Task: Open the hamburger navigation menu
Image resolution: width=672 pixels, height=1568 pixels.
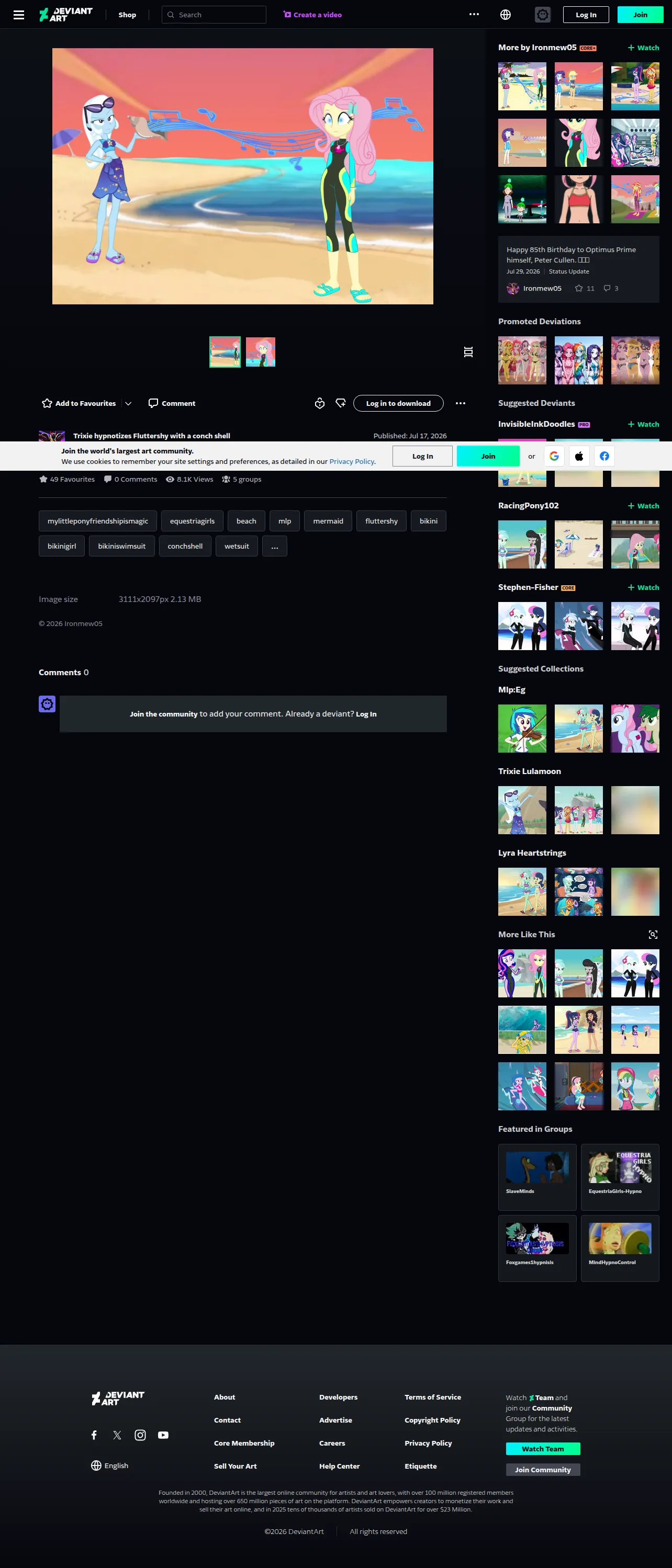Action: click(x=19, y=15)
